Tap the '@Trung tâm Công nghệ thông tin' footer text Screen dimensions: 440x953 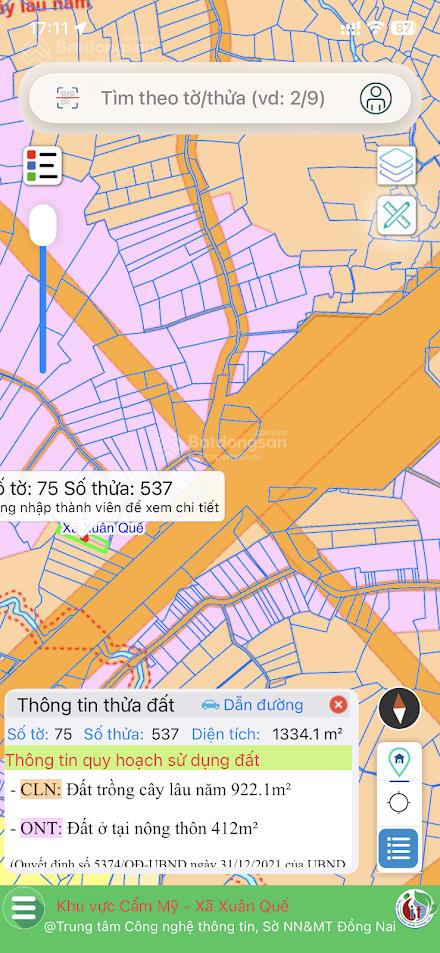pyautogui.click(x=219, y=926)
